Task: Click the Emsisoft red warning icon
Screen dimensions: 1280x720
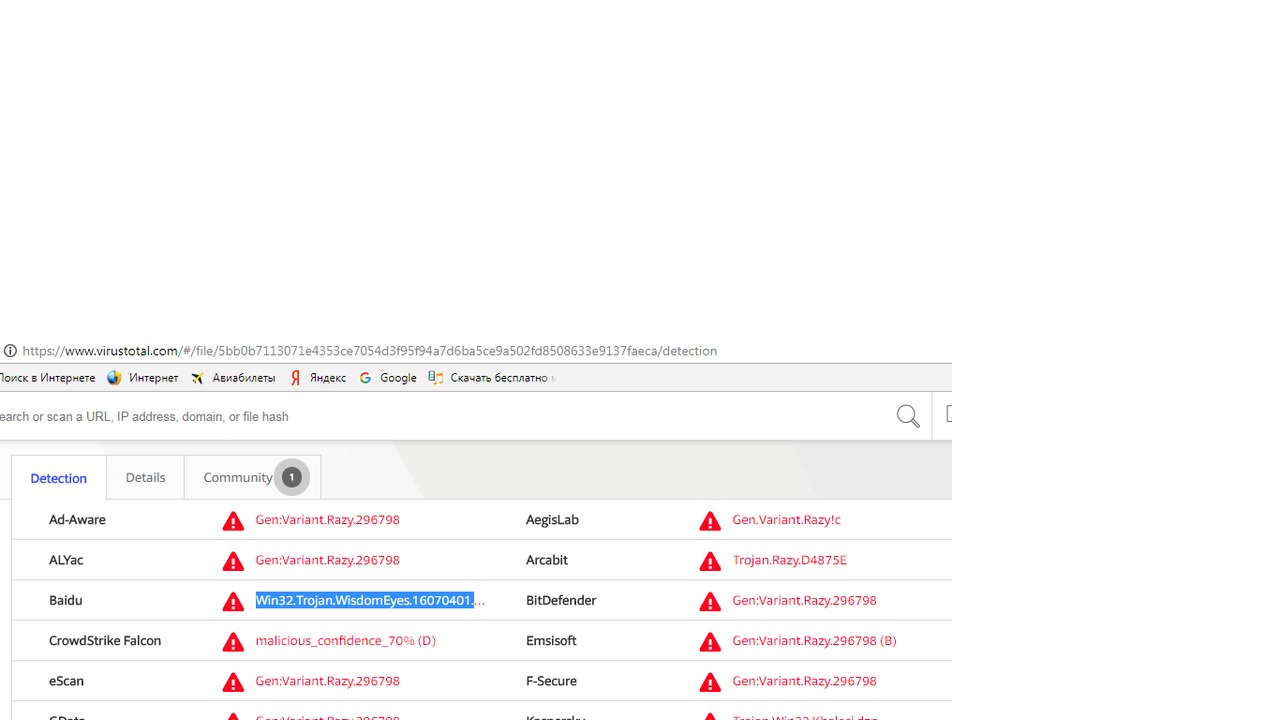Action: tap(710, 641)
